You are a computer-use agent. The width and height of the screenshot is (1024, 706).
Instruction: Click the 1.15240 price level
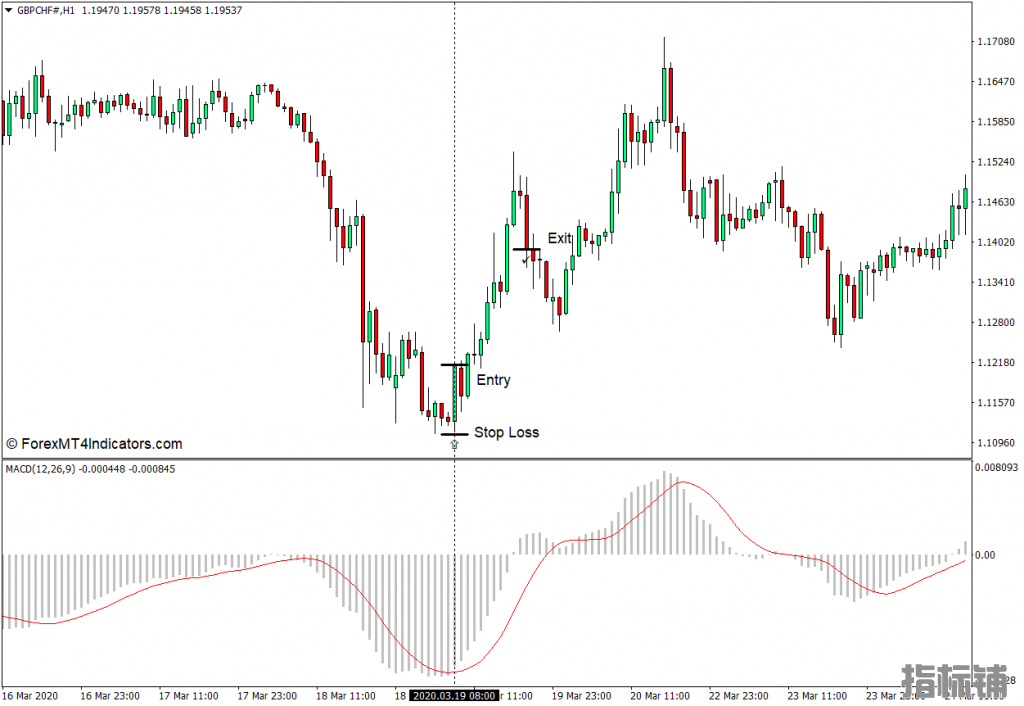pos(996,162)
